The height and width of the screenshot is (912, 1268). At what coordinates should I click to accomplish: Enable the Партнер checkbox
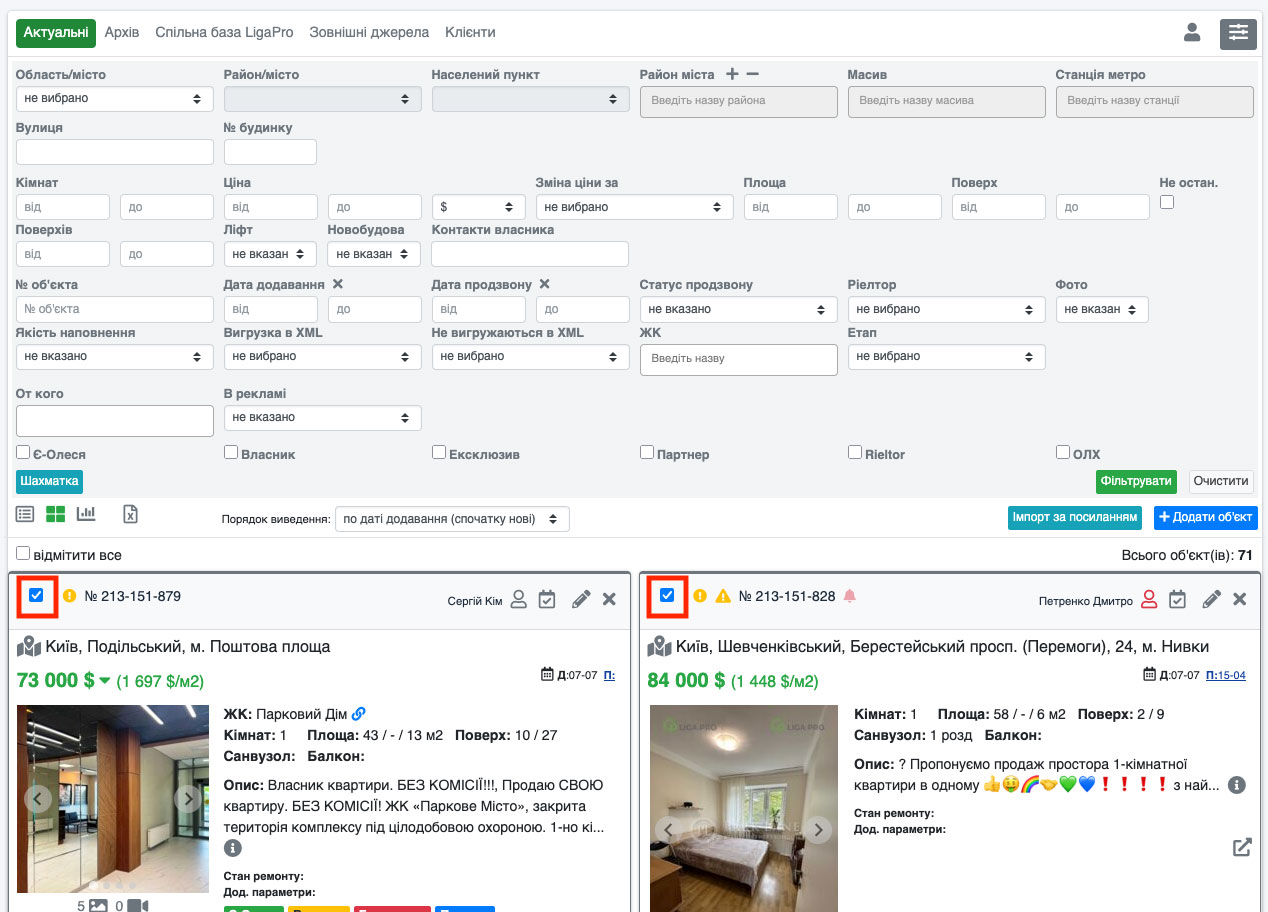coord(647,452)
